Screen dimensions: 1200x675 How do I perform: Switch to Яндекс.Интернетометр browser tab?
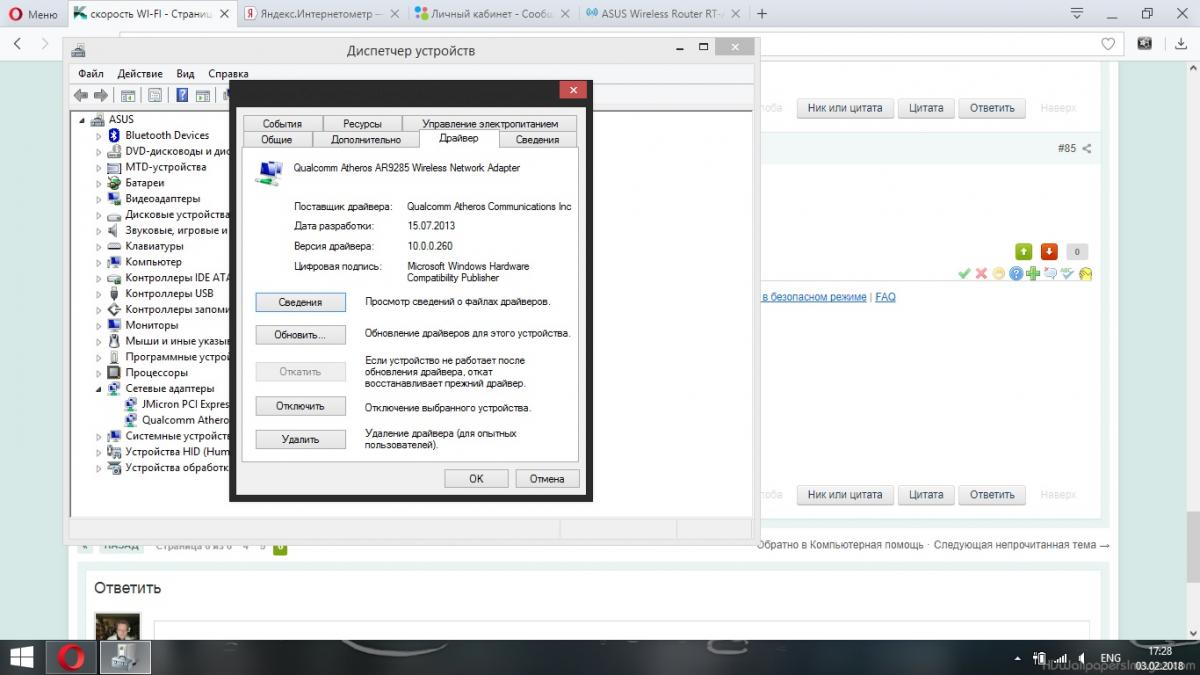(x=322, y=14)
